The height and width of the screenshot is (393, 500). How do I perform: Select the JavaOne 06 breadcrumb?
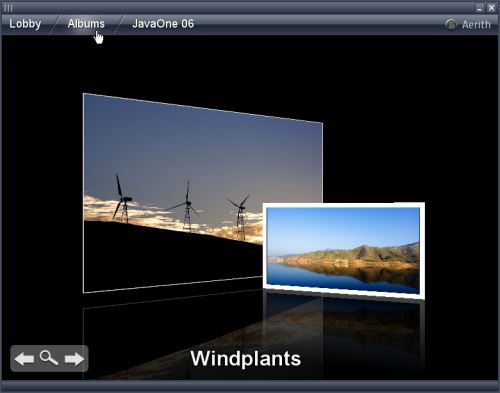163,24
